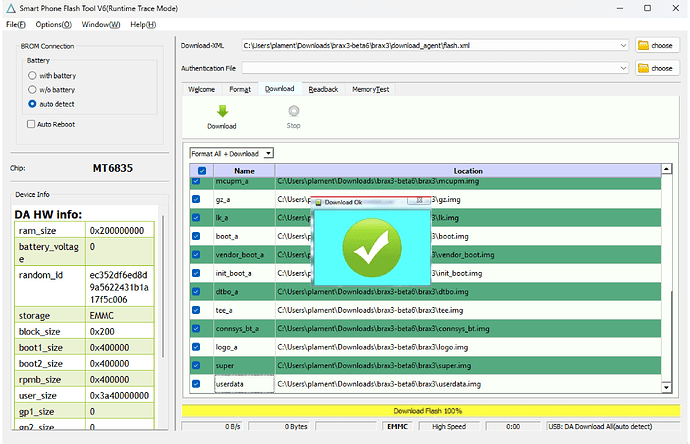Switch to the MemoryTest tab
Image resolution: width=690 pixels, height=444 pixels.
pos(371,89)
